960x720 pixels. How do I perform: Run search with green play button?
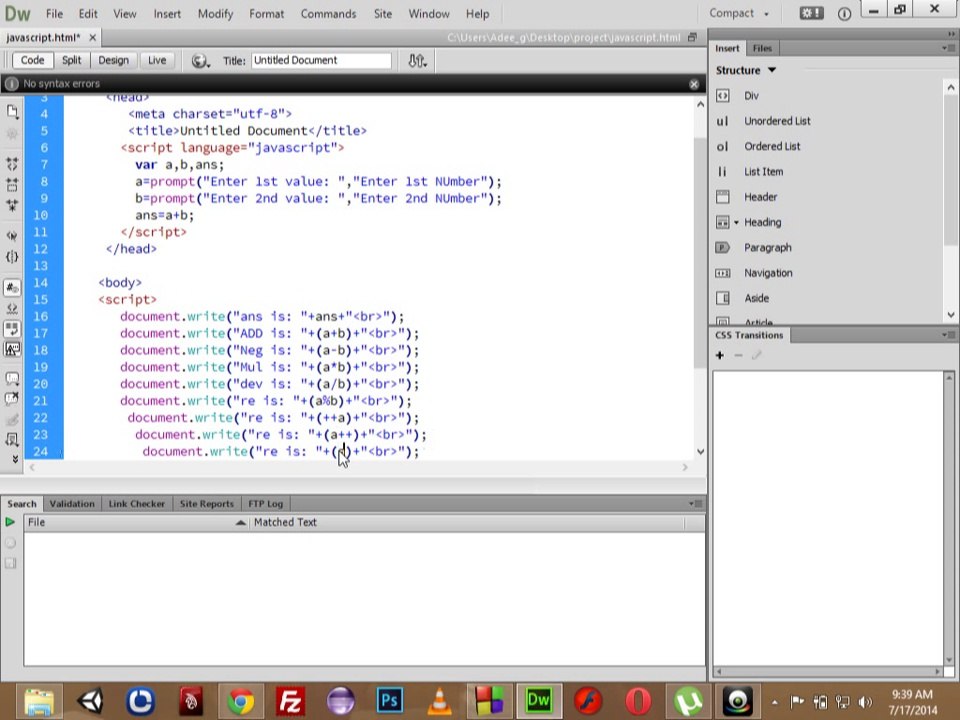point(10,522)
